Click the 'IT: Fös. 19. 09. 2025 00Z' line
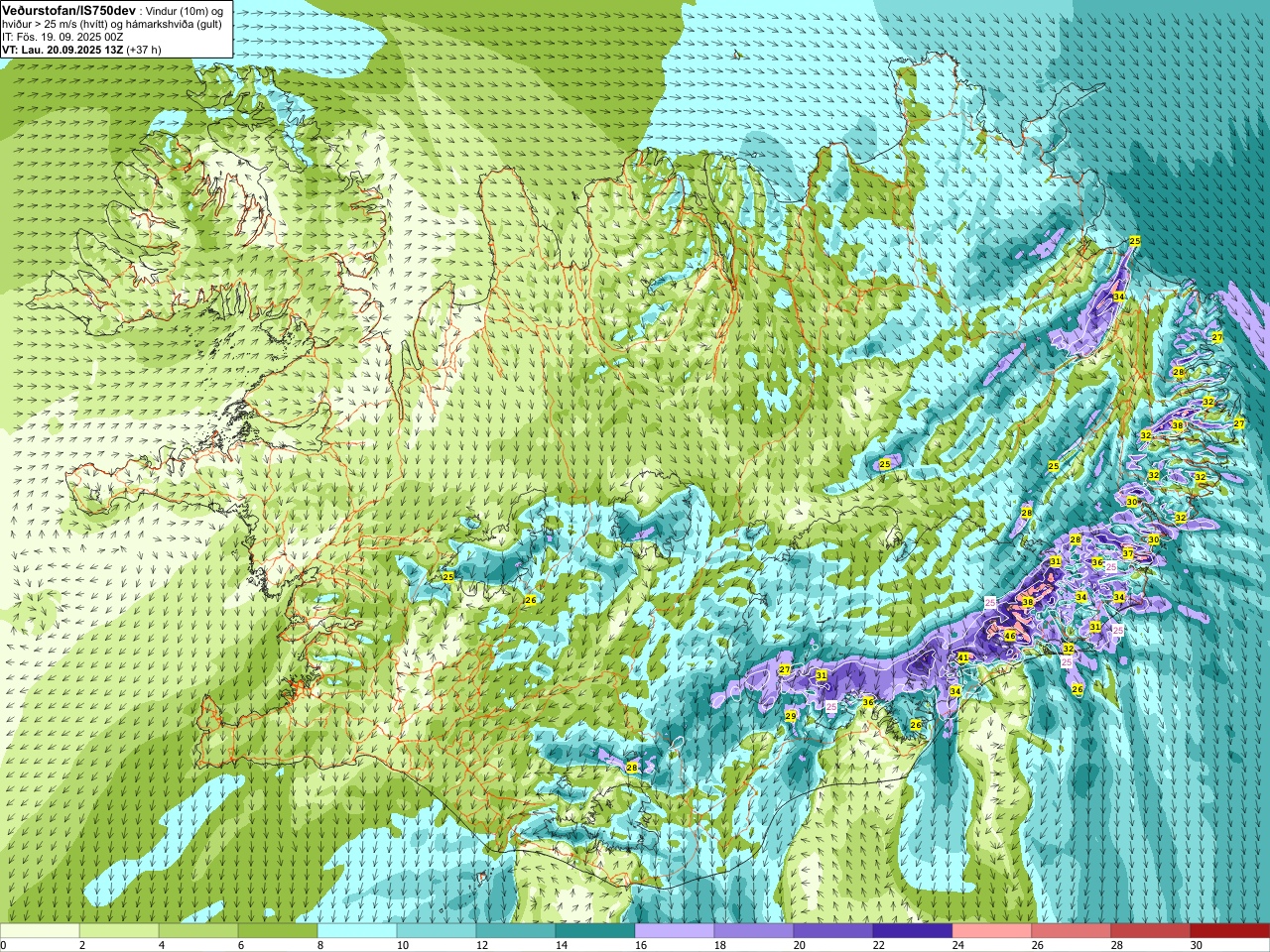The image size is (1270, 952). click(63, 37)
